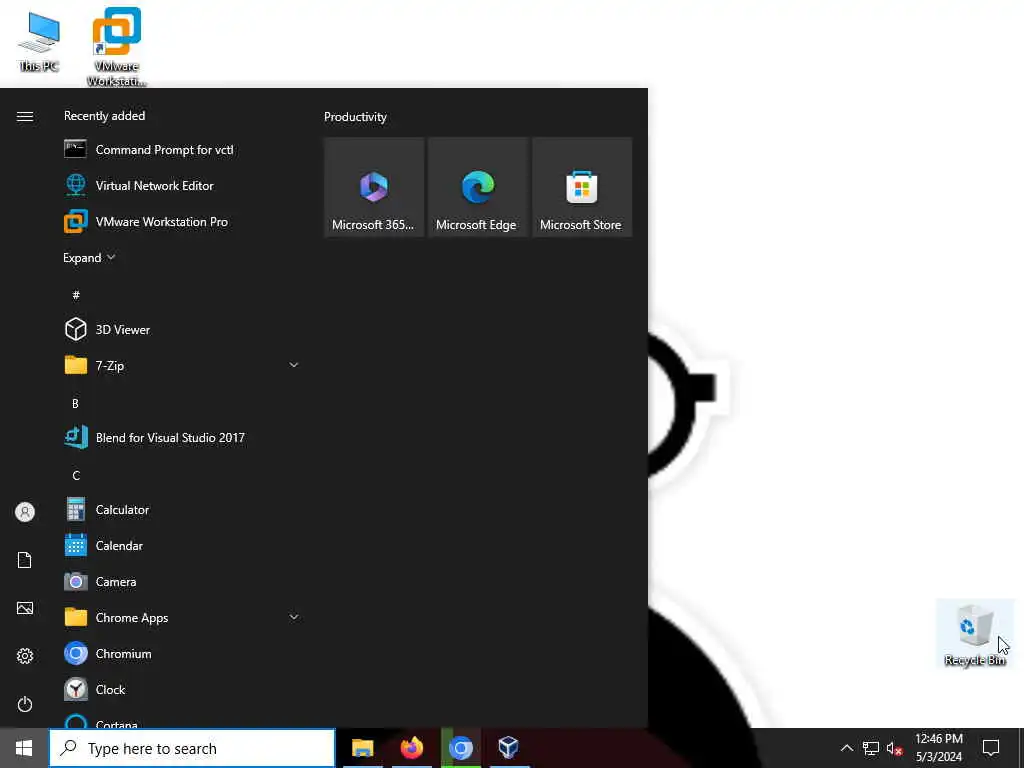Select the This PC desktop icon
This screenshot has width=1024, height=768.
point(39,42)
